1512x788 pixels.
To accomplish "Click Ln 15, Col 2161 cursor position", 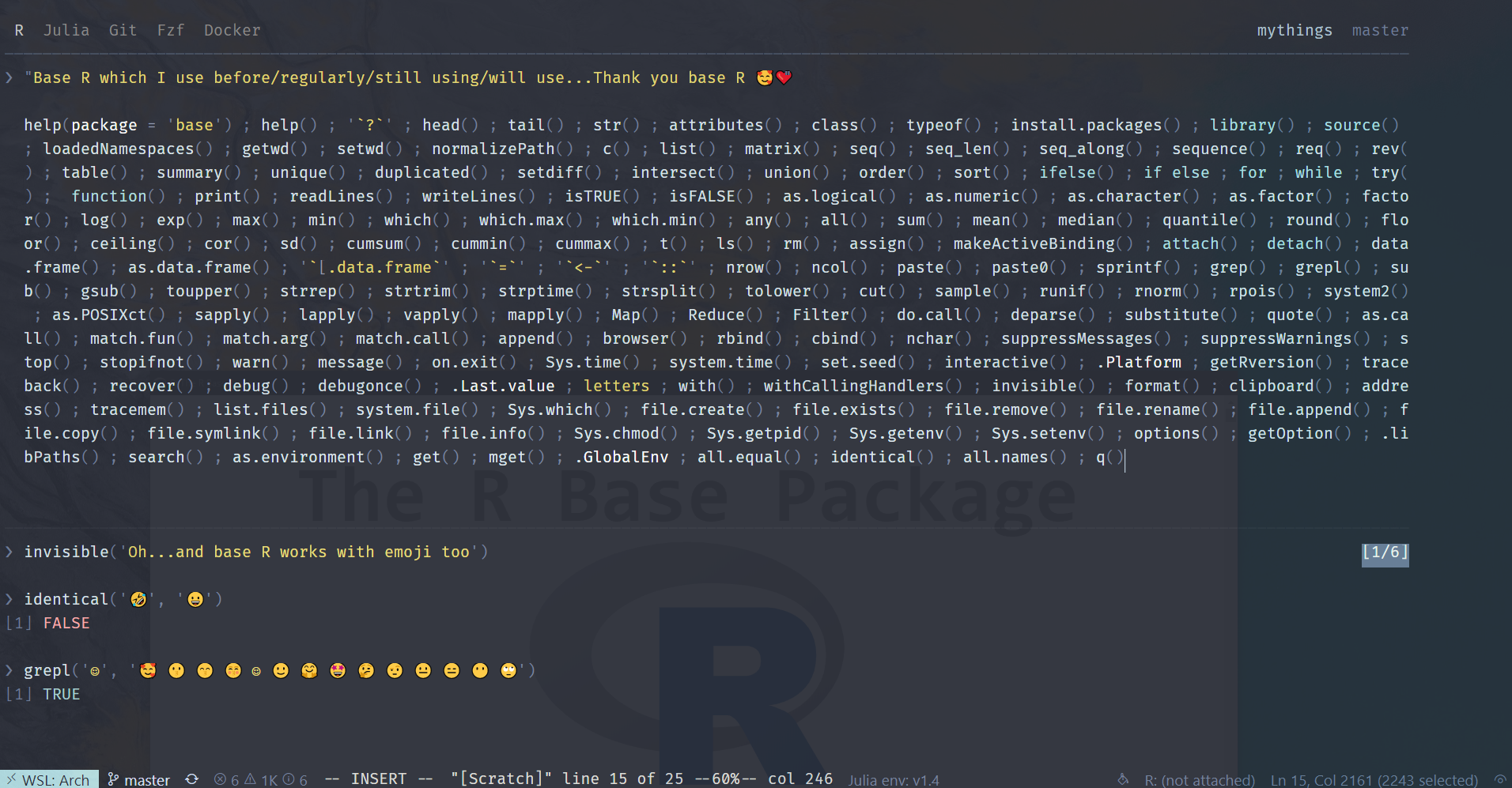I will click(x=1374, y=780).
